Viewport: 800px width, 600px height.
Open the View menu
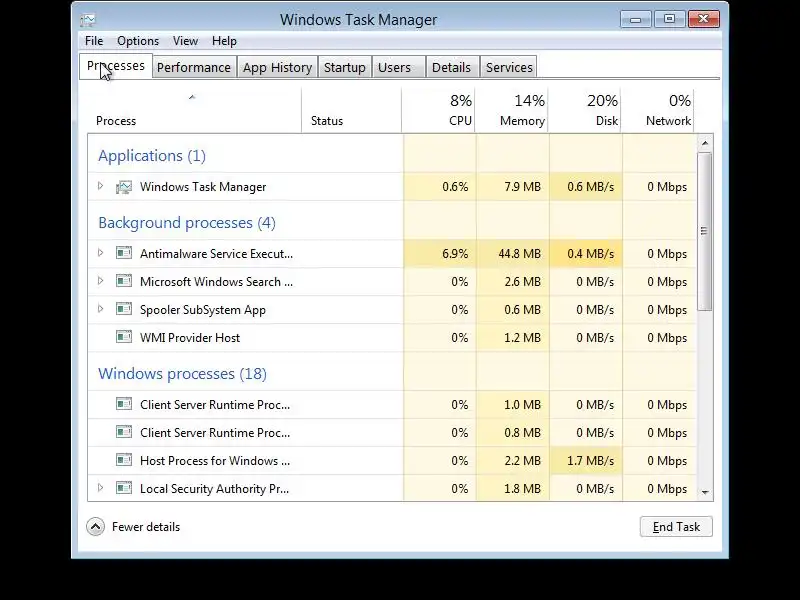pyautogui.click(x=185, y=41)
